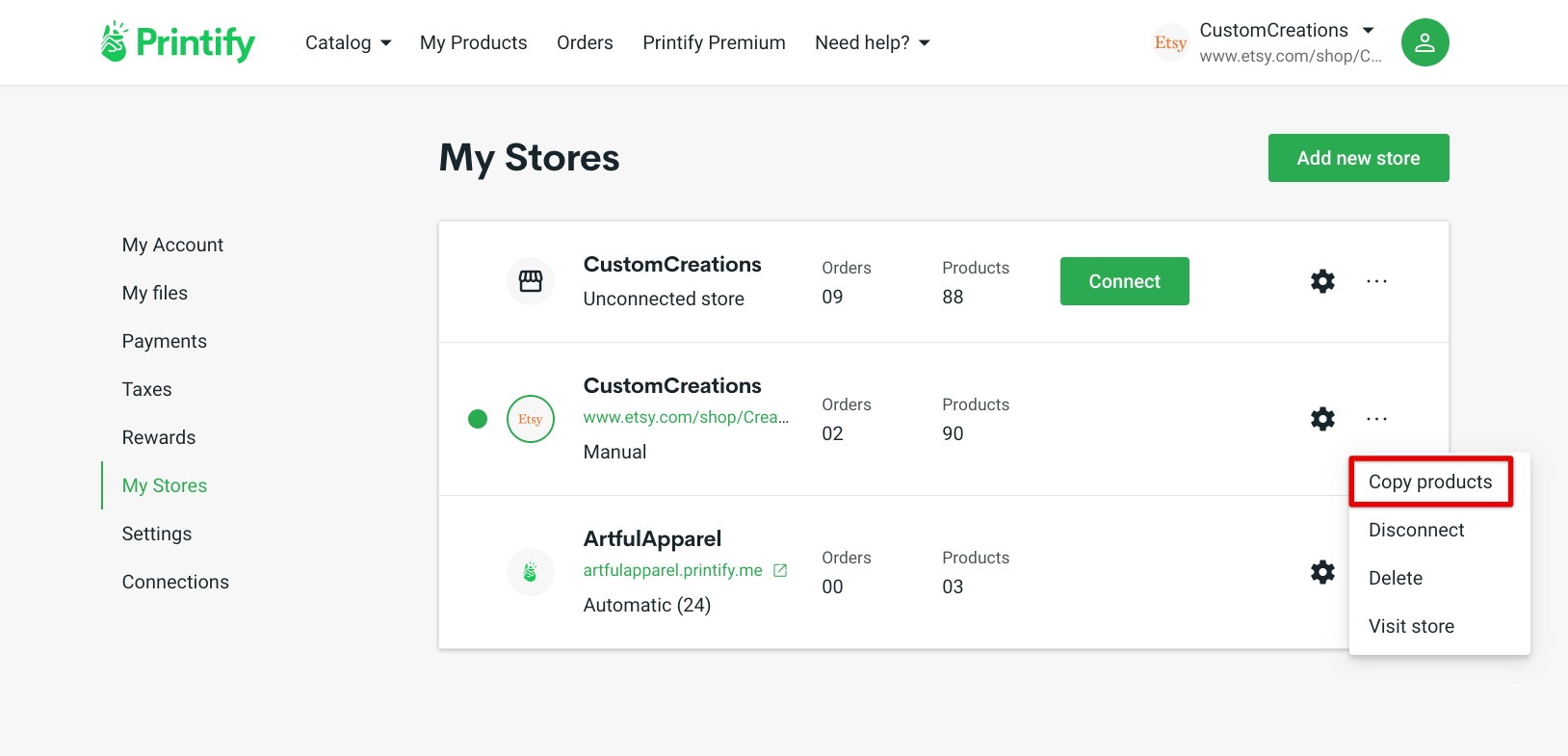Open the three-dot menu for unconnected CustomCreations
The width and height of the screenshot is (1568, 756).
(x=1377, y=281)
